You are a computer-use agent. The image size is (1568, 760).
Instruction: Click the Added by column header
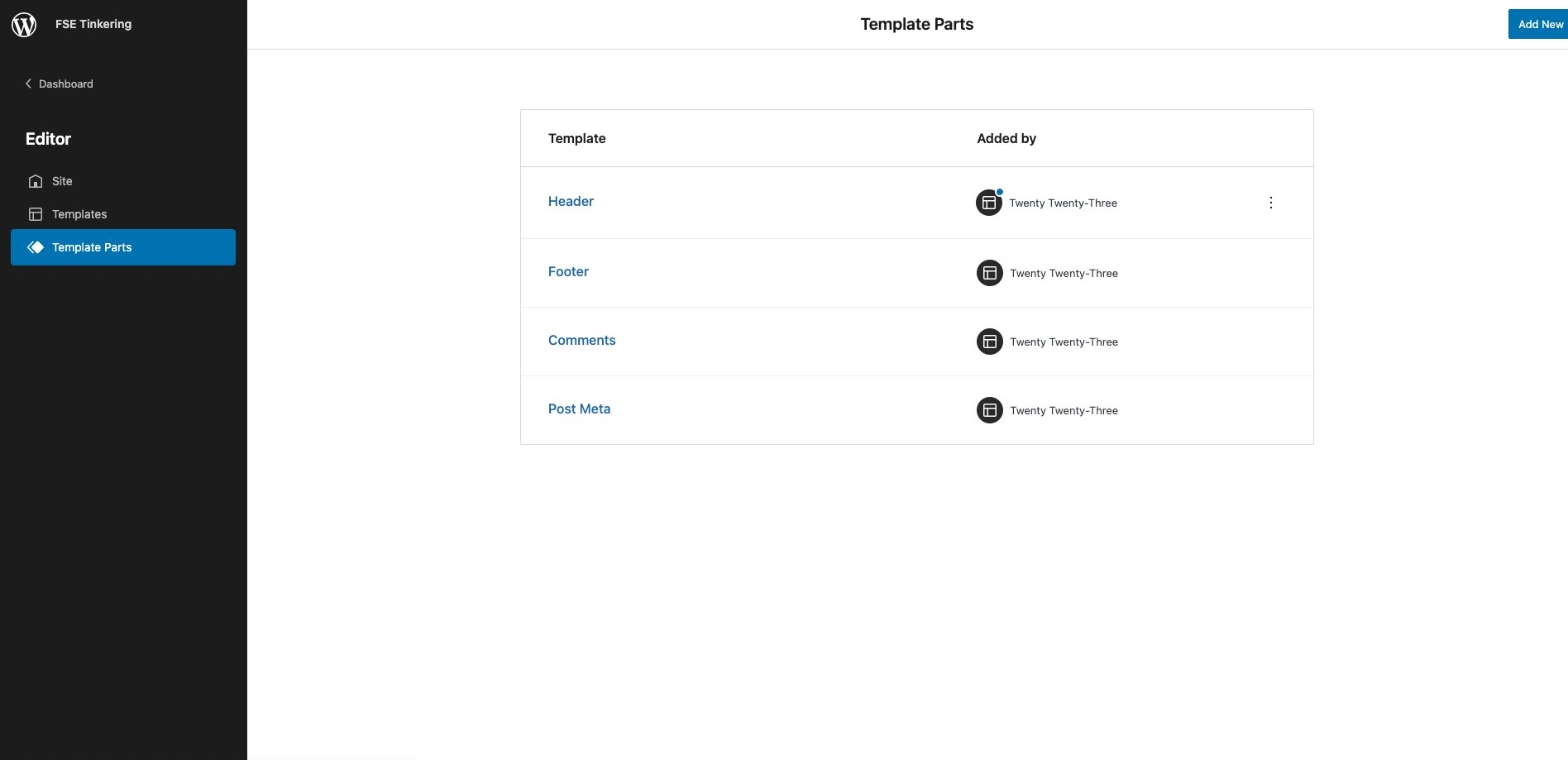pyautogui.click(x=1006, y=138)
